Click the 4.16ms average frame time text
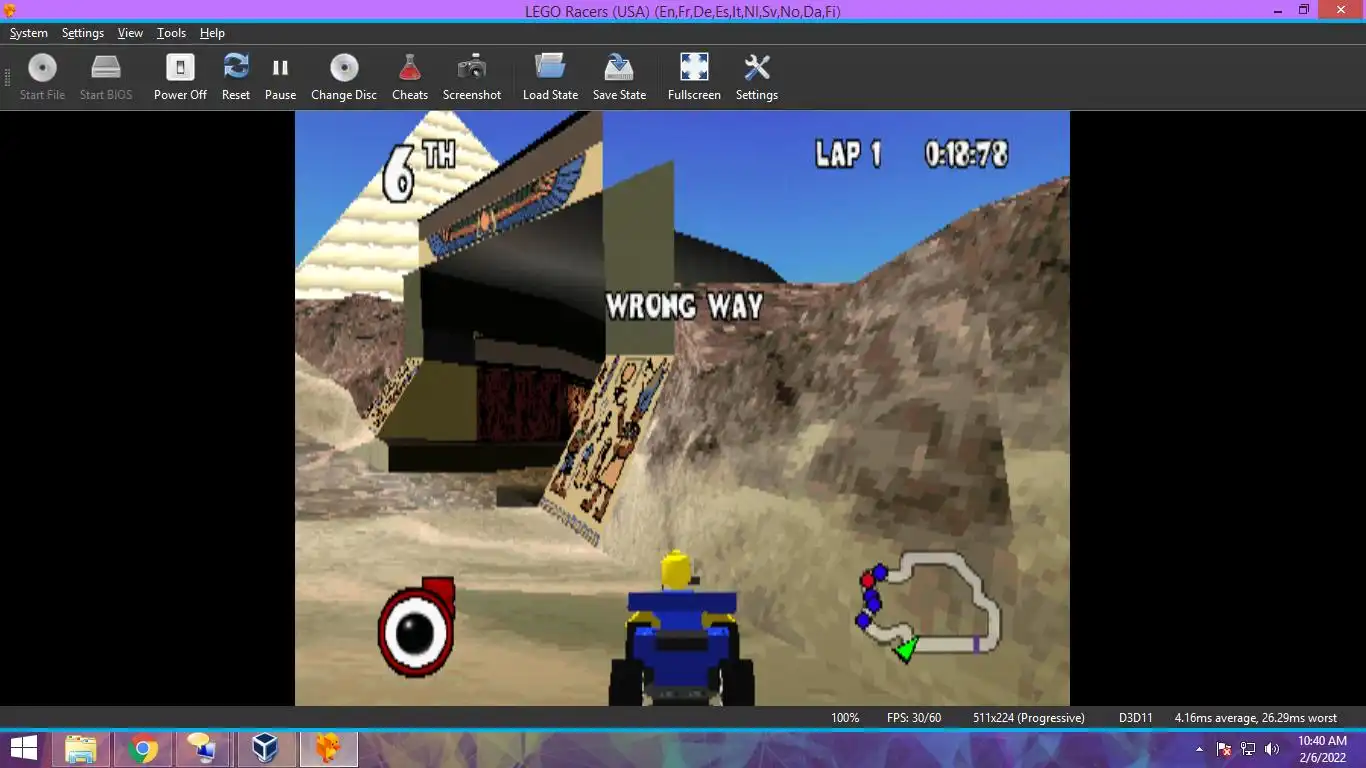 click(x=1256, y=718)
